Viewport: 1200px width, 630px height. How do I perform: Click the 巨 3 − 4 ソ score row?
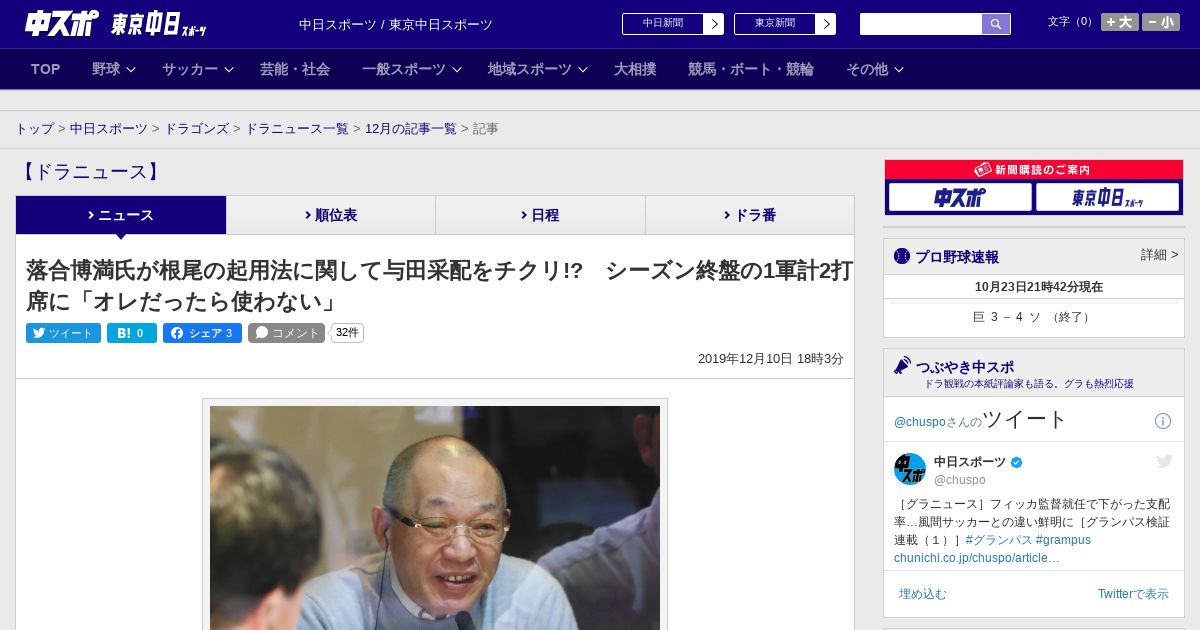coord(1034,317)
